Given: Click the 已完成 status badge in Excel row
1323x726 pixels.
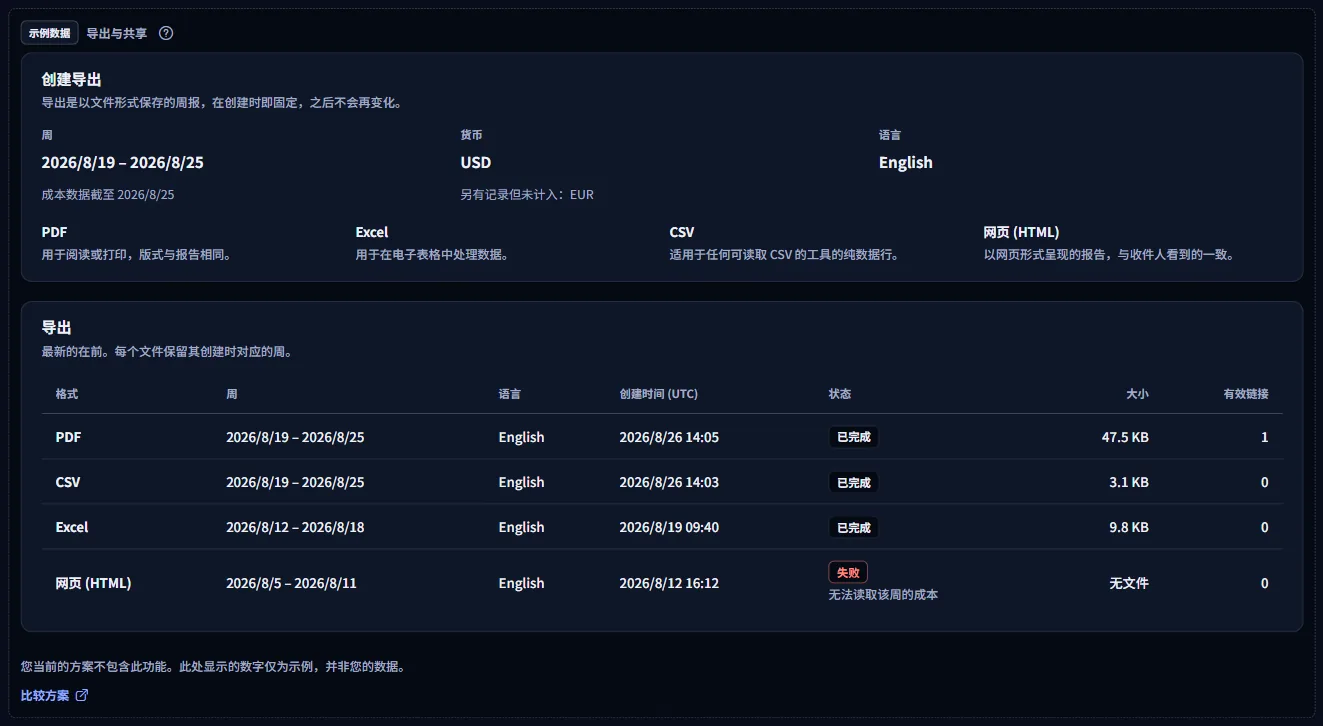Looking at the screenshot, I should click(x=854, y=527).
